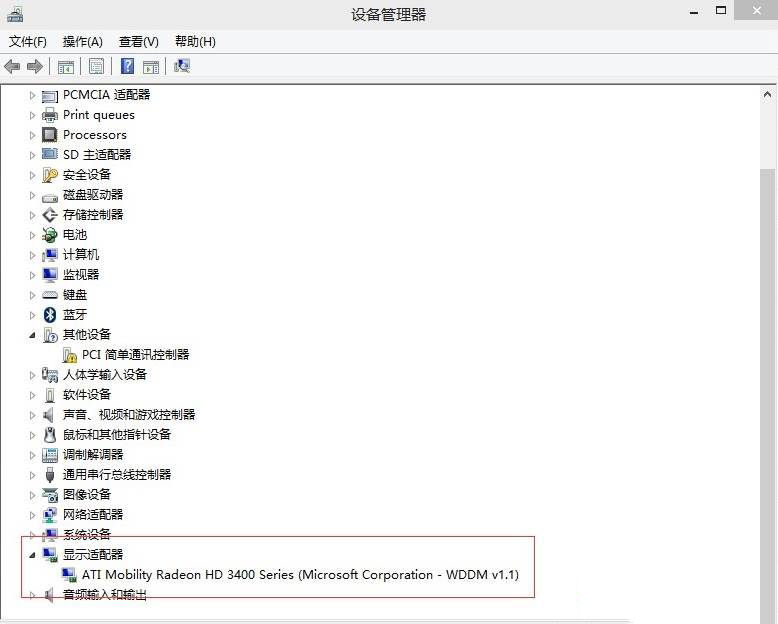The image size is (778, 624).
Task: Select 声音、视频和游戏控制器 tree item
Action: pos(128,415)
